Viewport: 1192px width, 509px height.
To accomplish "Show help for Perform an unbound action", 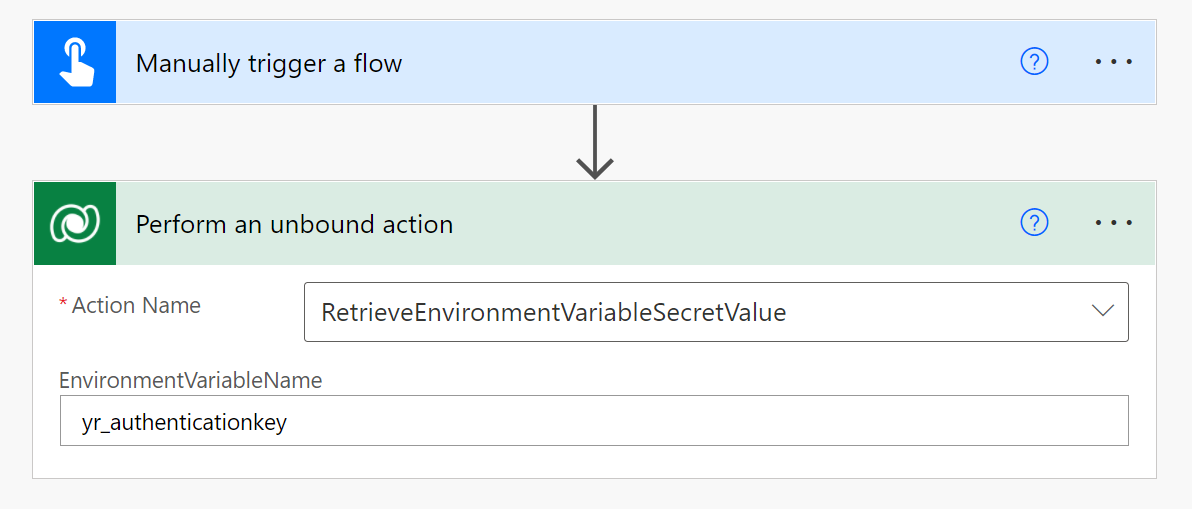I will pos(1034,223).
